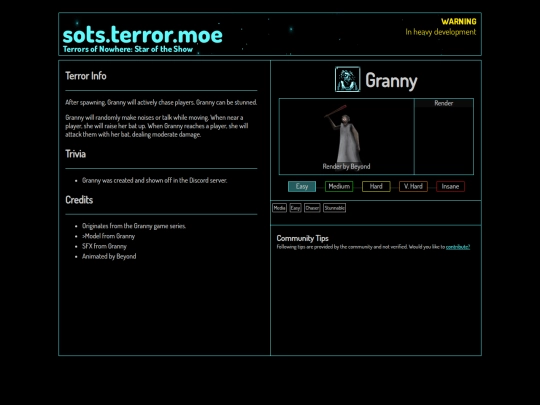The height and width of the screenshot is (405, 540).
Task: Select the Medium difficulty button
Action: [x=339, y=186]
